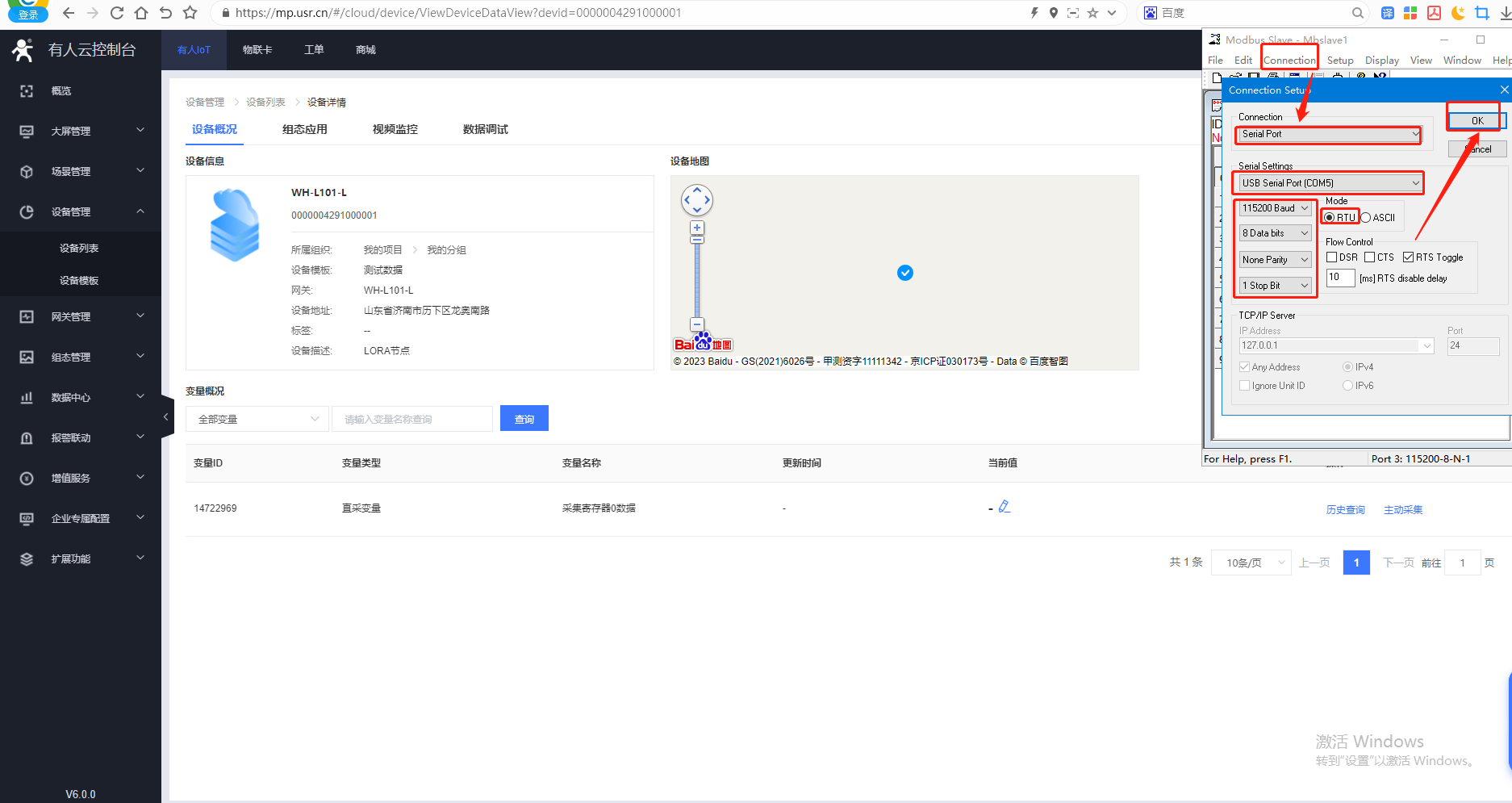Click the map zoom-out minus button
Screen dimensions: 1512x803
(697, 324)
